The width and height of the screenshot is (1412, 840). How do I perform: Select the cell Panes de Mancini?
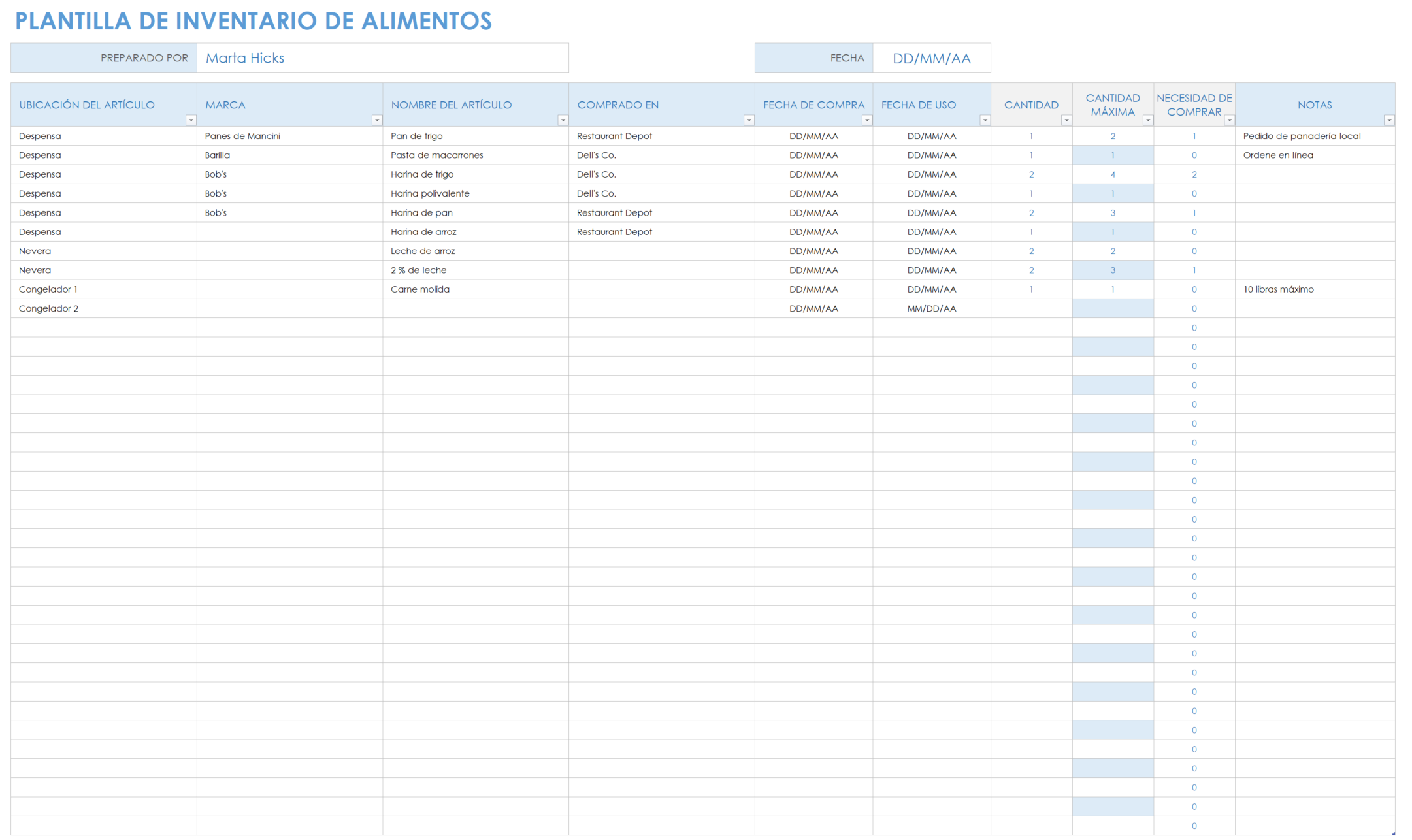[x=290, y=136]
